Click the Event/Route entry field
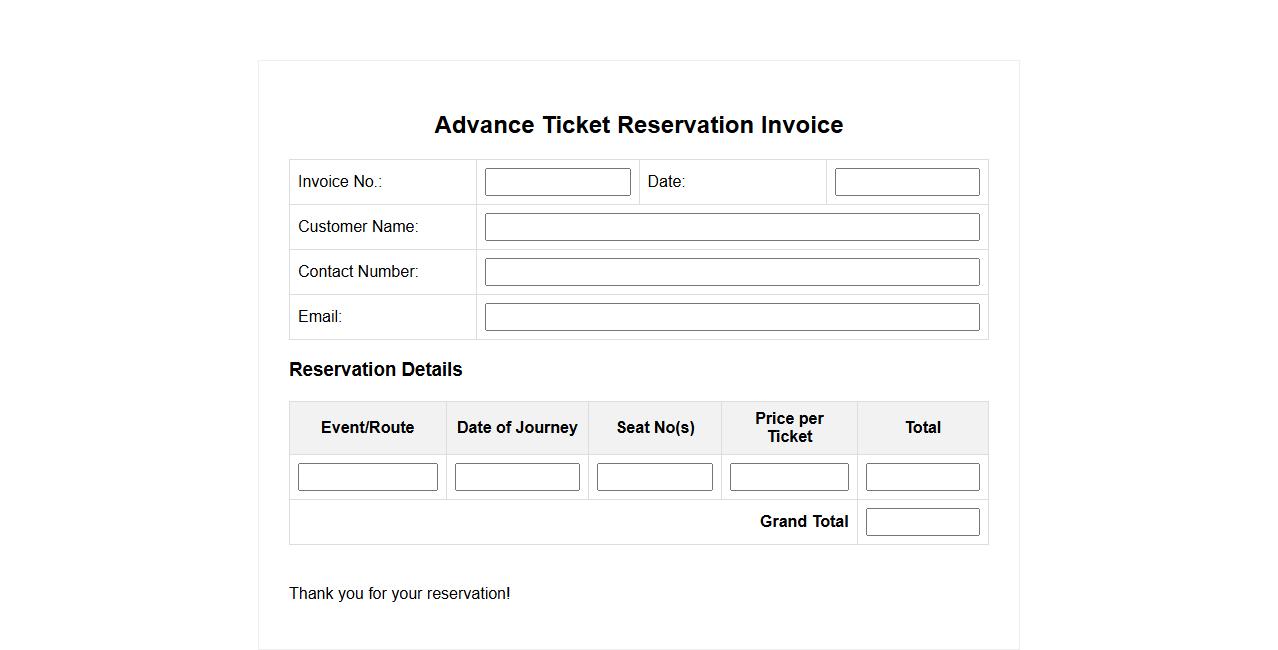Image resolution: width=1278 pixels, height=650 pixels. [367, 477]
